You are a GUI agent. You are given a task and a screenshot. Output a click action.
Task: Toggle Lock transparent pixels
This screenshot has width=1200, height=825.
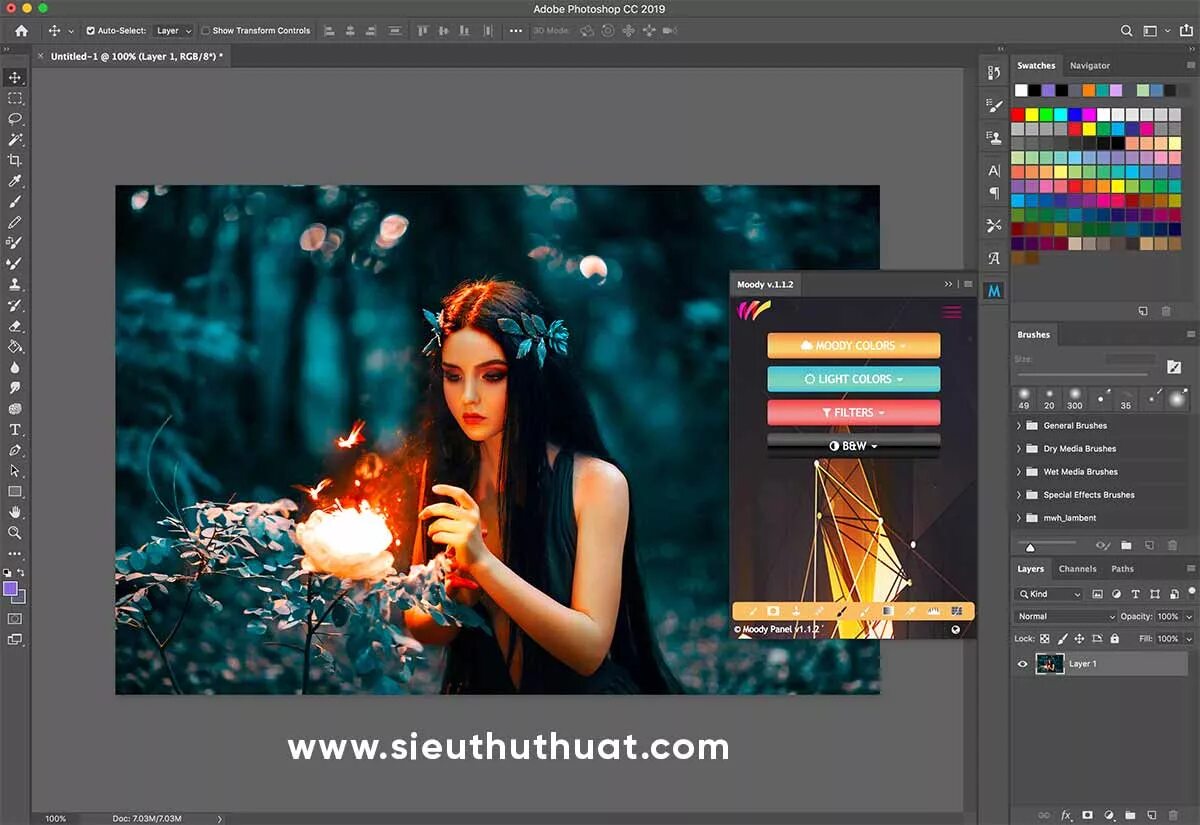[x=1045, y=638]
